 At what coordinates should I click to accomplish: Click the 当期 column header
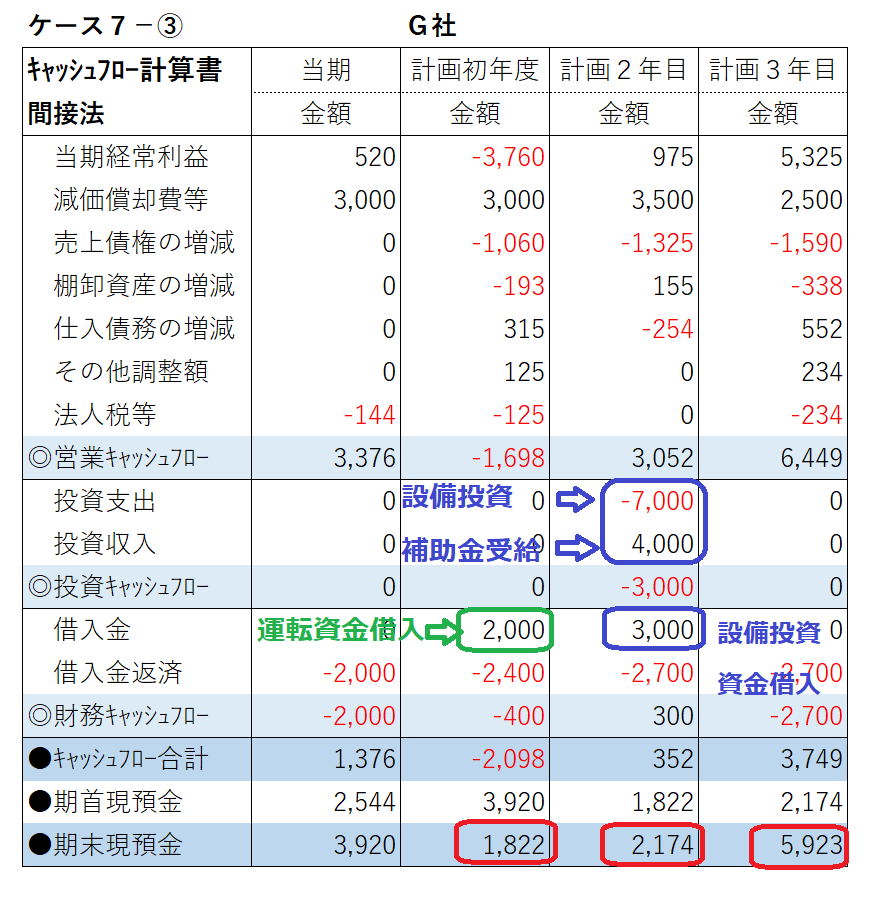point(326,70)
